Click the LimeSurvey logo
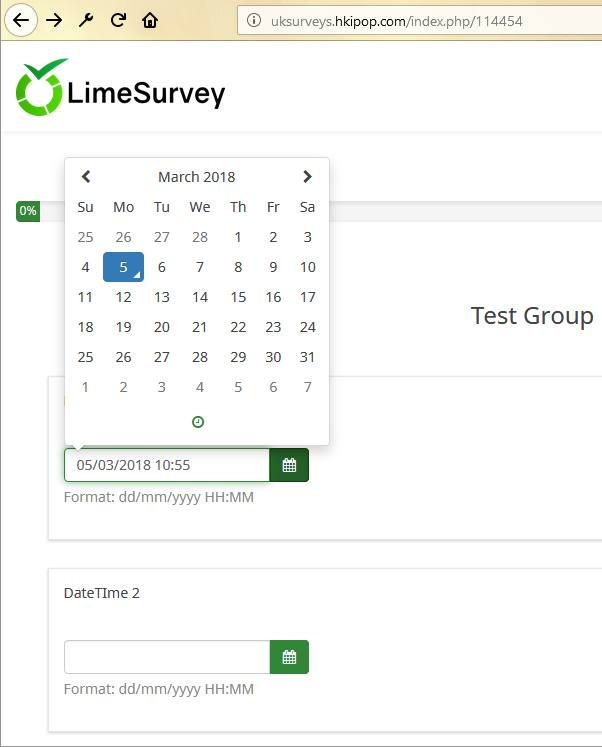The width and height of the screenshot is (602, 747). click(120, 90)
